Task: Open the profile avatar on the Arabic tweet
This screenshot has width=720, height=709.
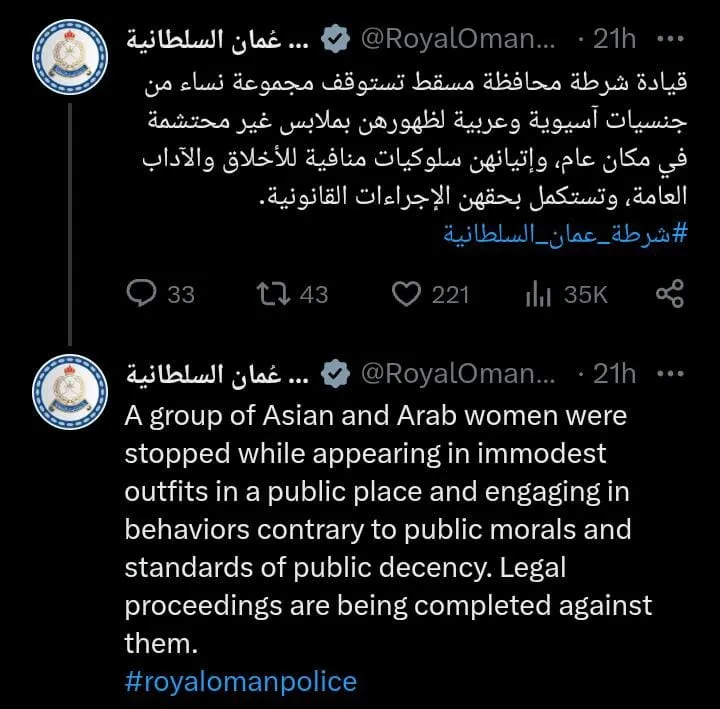Action: coord(68,51)
